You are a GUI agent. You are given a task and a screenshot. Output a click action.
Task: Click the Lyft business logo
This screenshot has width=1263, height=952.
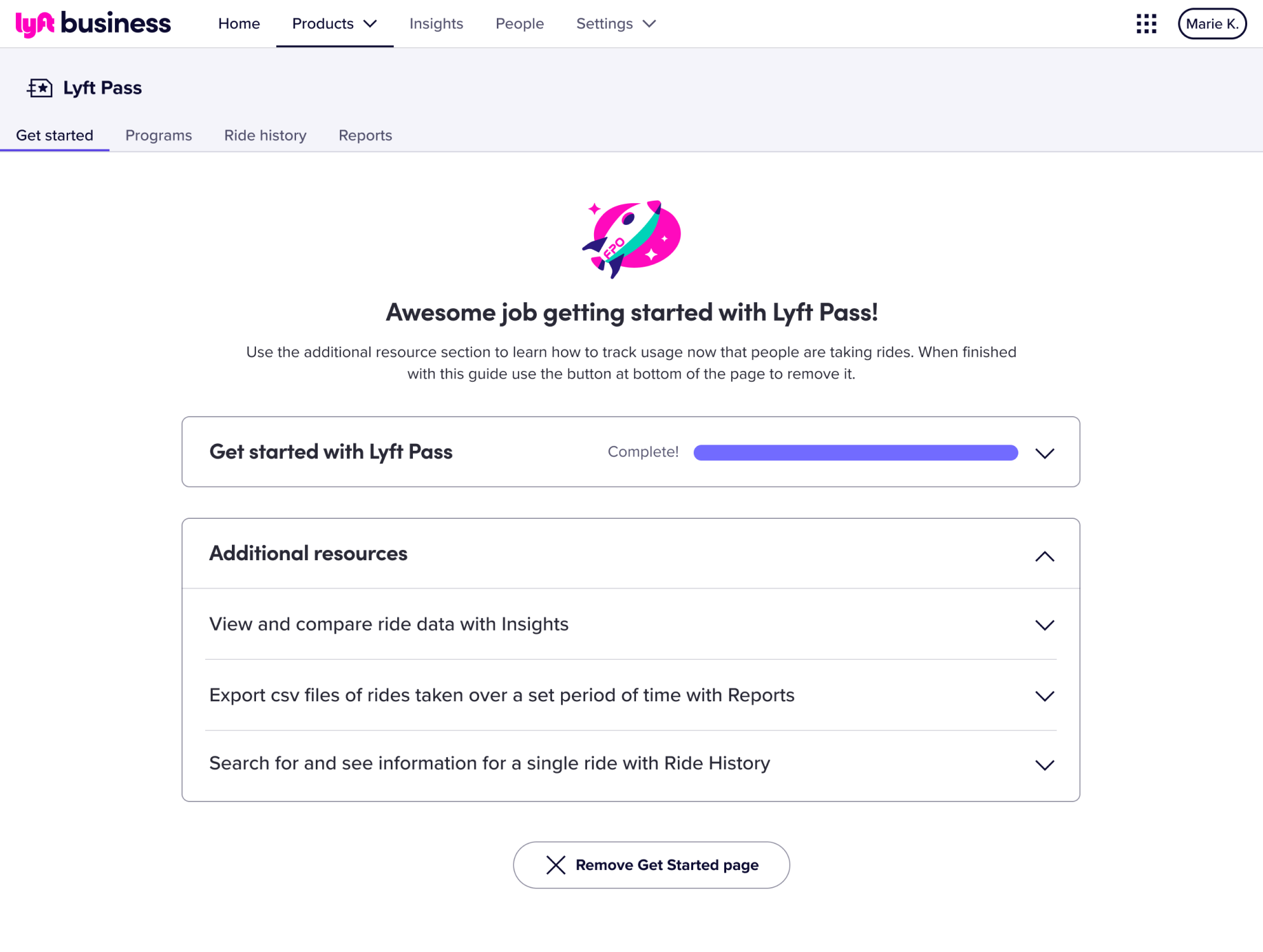tap(93, 24)
